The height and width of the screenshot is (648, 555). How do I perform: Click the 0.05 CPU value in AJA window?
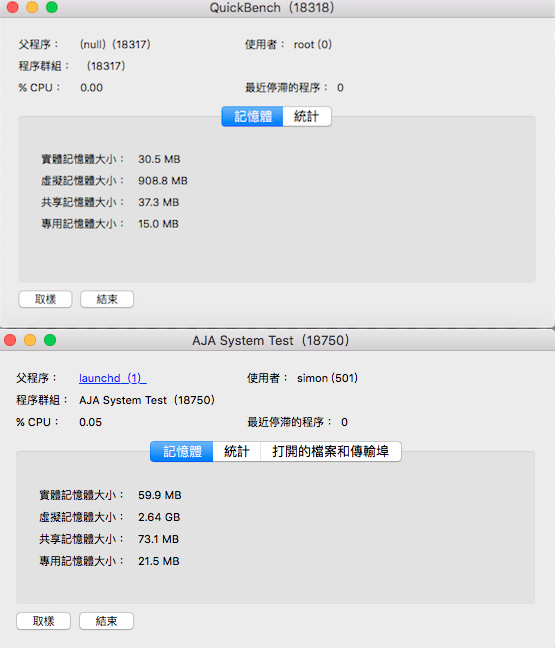point(91,422)
